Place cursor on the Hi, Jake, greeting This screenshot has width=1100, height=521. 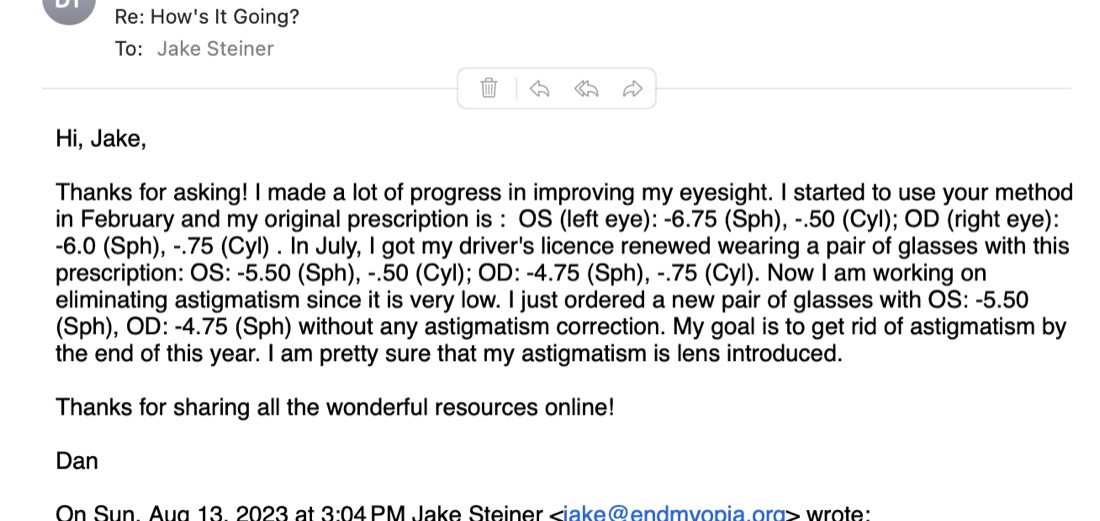click(x=101, y=139)
